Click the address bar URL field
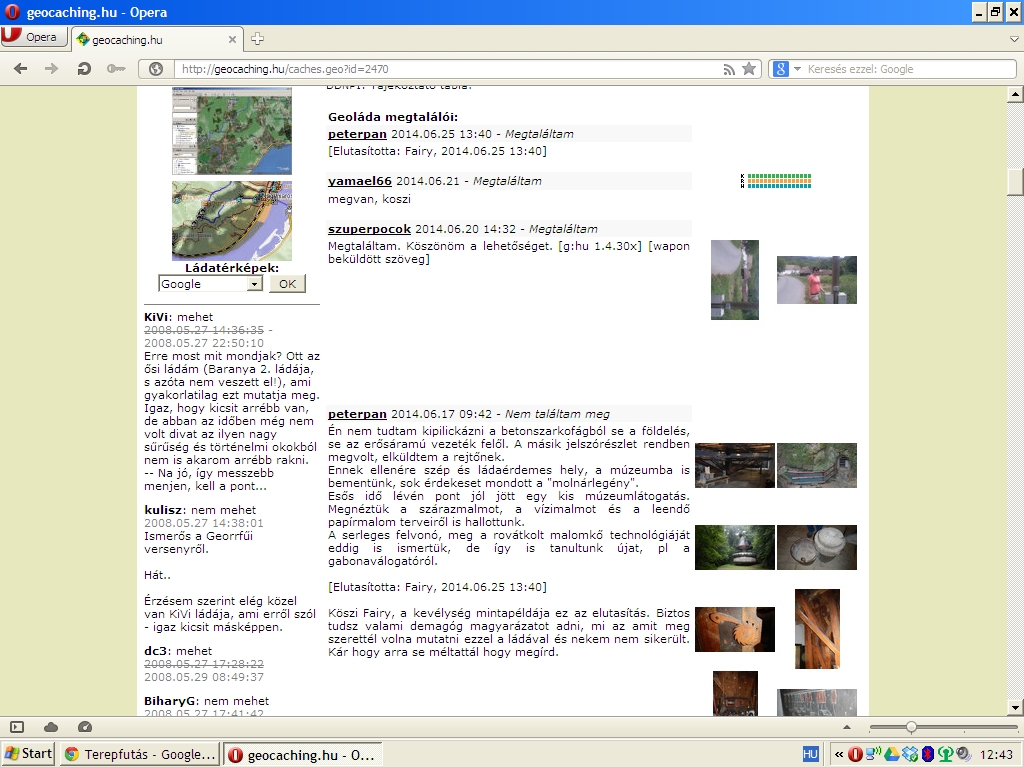The image size is (1024, 768). pos(448,69)
